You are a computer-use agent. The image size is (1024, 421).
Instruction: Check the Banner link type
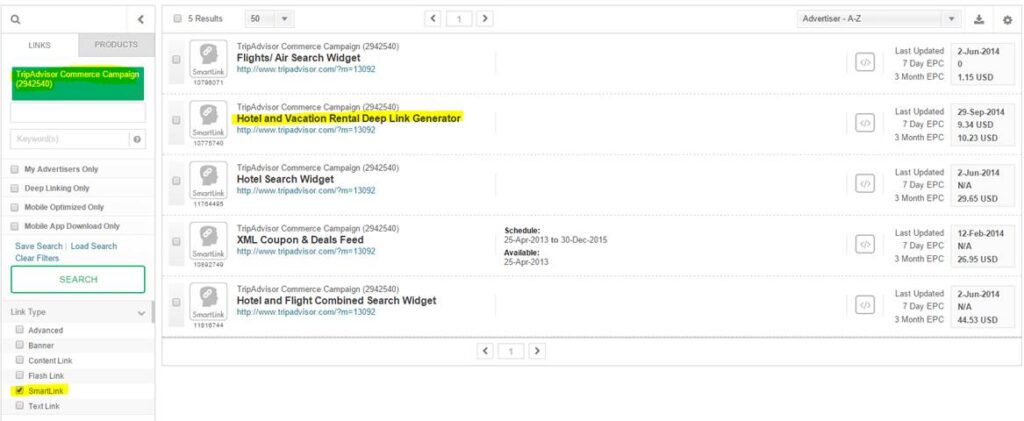[20, 345]
